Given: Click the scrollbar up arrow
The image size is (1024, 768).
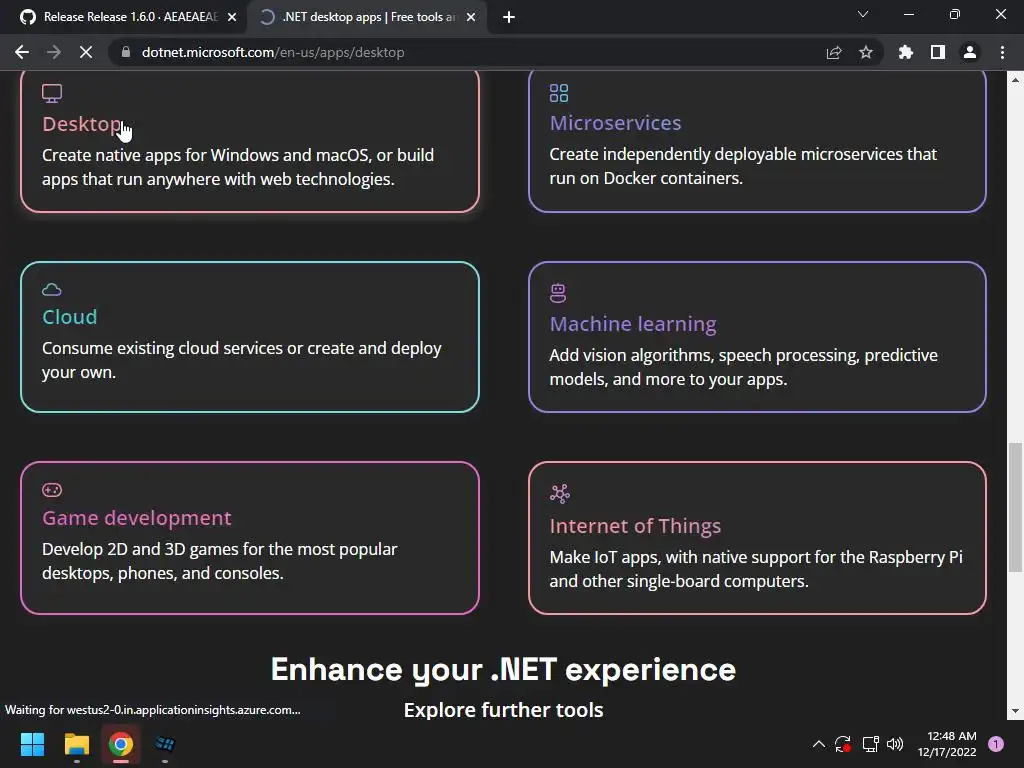Looking at the screenshot, I should coord(1015,80).
